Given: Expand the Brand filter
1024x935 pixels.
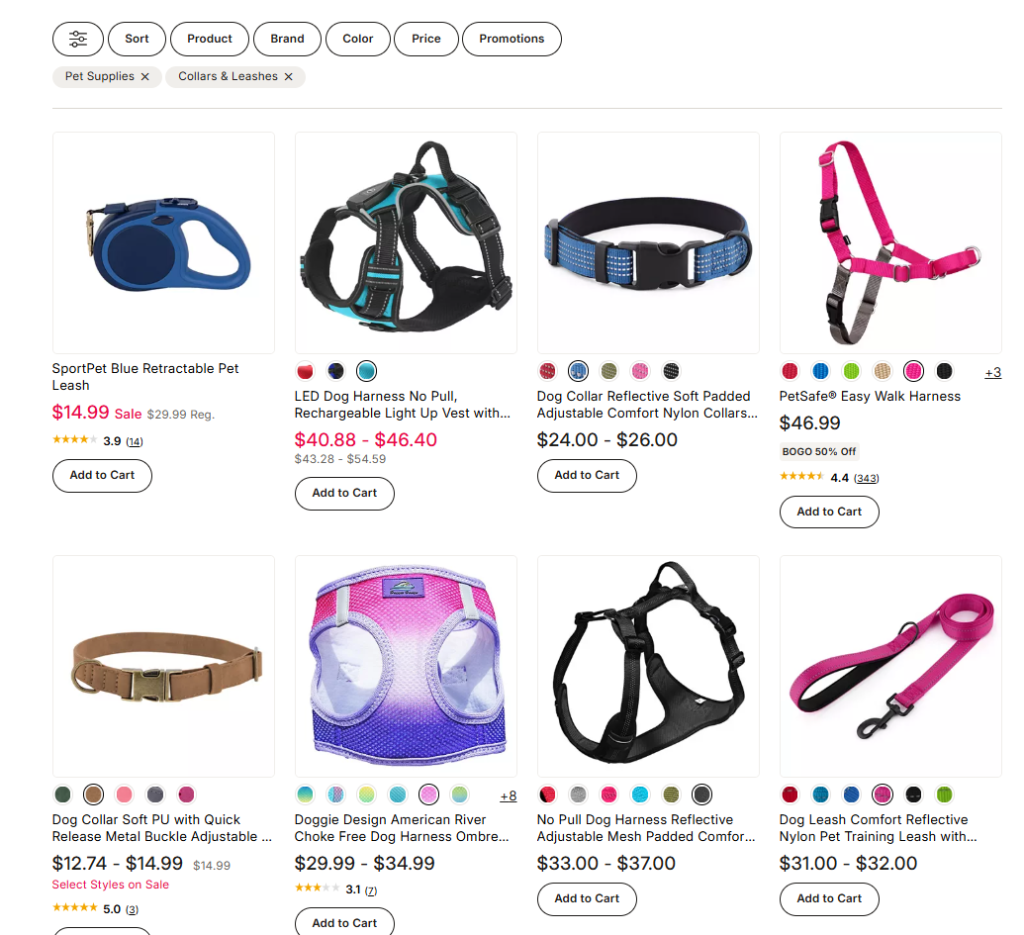Looking at the screenshot, I should click(x=287, y=39).
